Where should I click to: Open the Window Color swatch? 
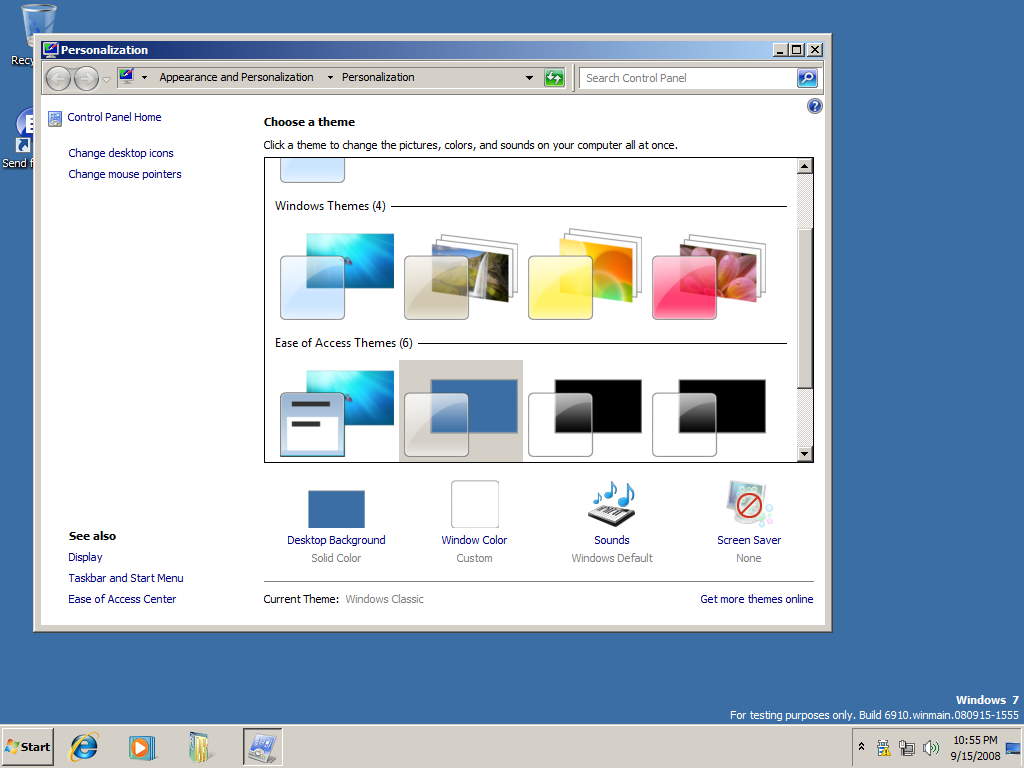coord(474,505)
